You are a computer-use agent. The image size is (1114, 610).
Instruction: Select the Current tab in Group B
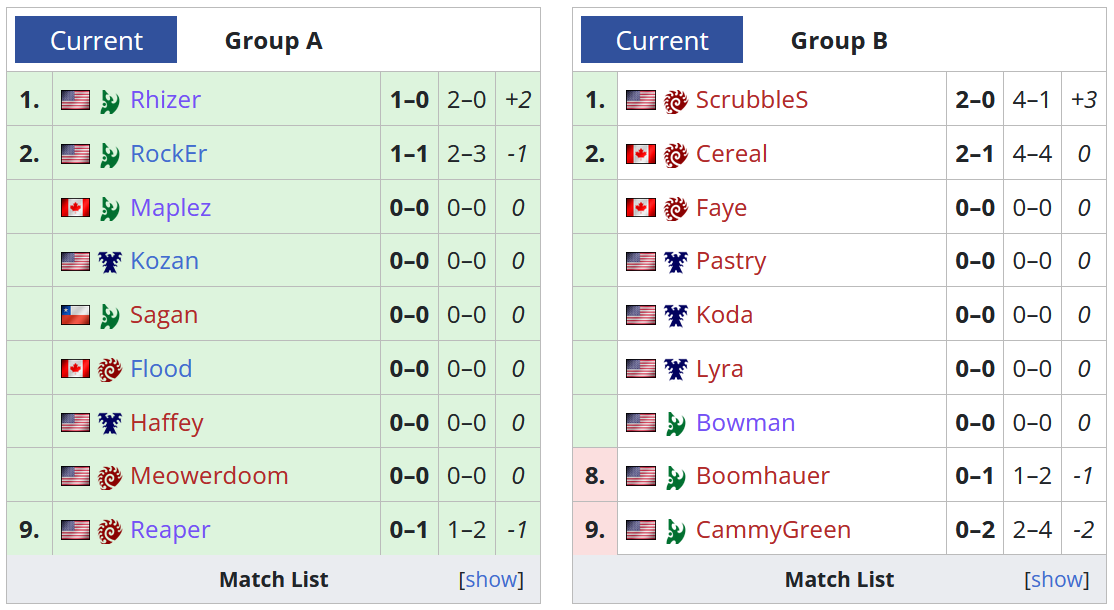661,40
